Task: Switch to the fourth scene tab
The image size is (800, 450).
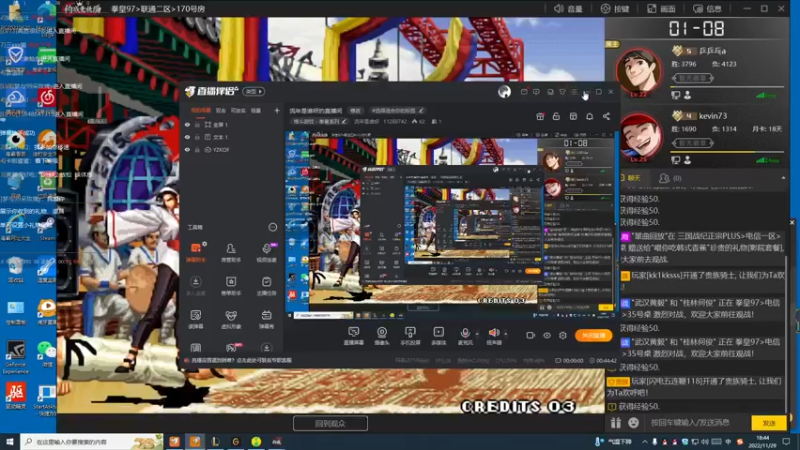Action: pyautogui.click(x=256, y=110)
